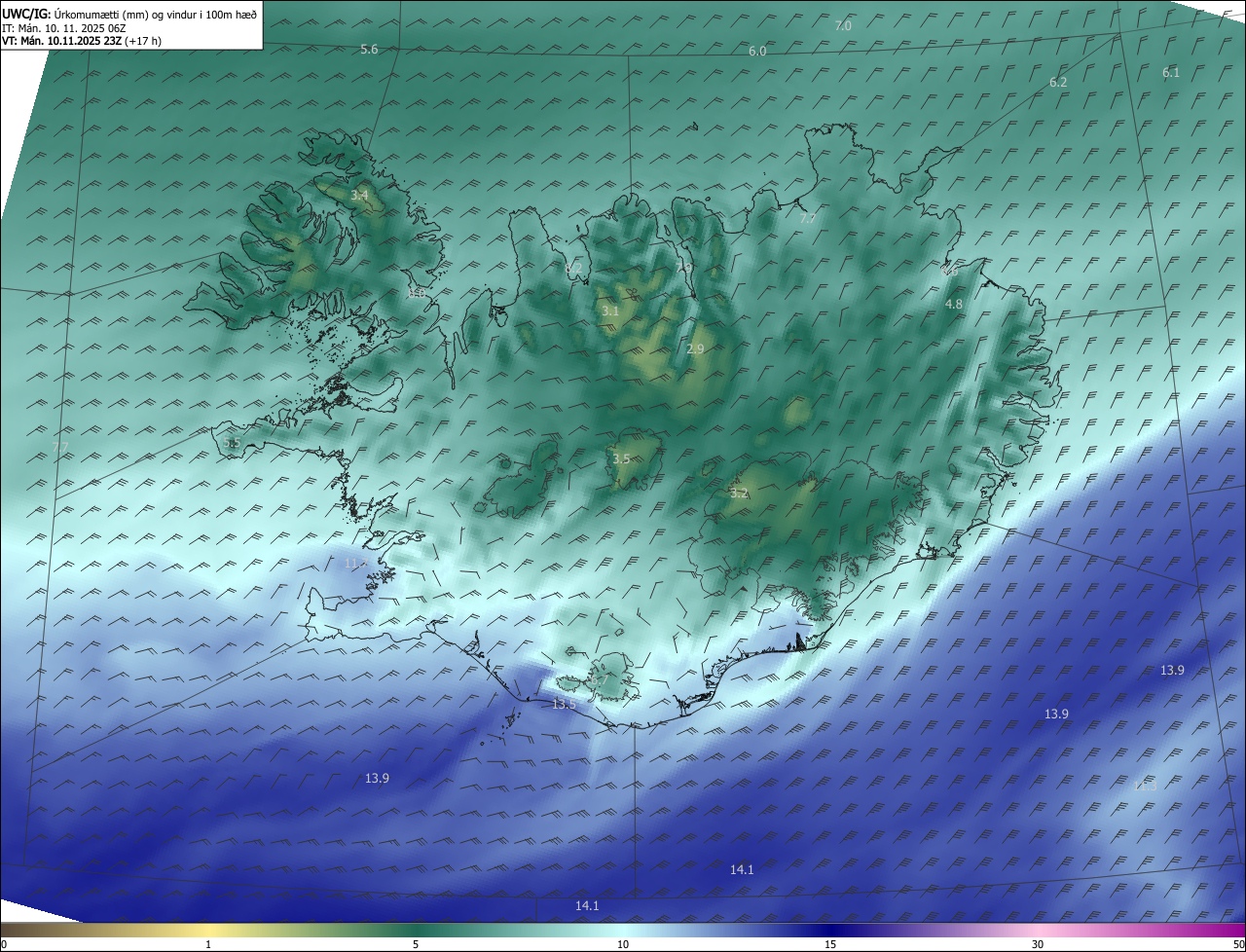The image size is (1246, 952).
Task: Select the 3.4 value over the Westfjords
Action: [359, 196]
